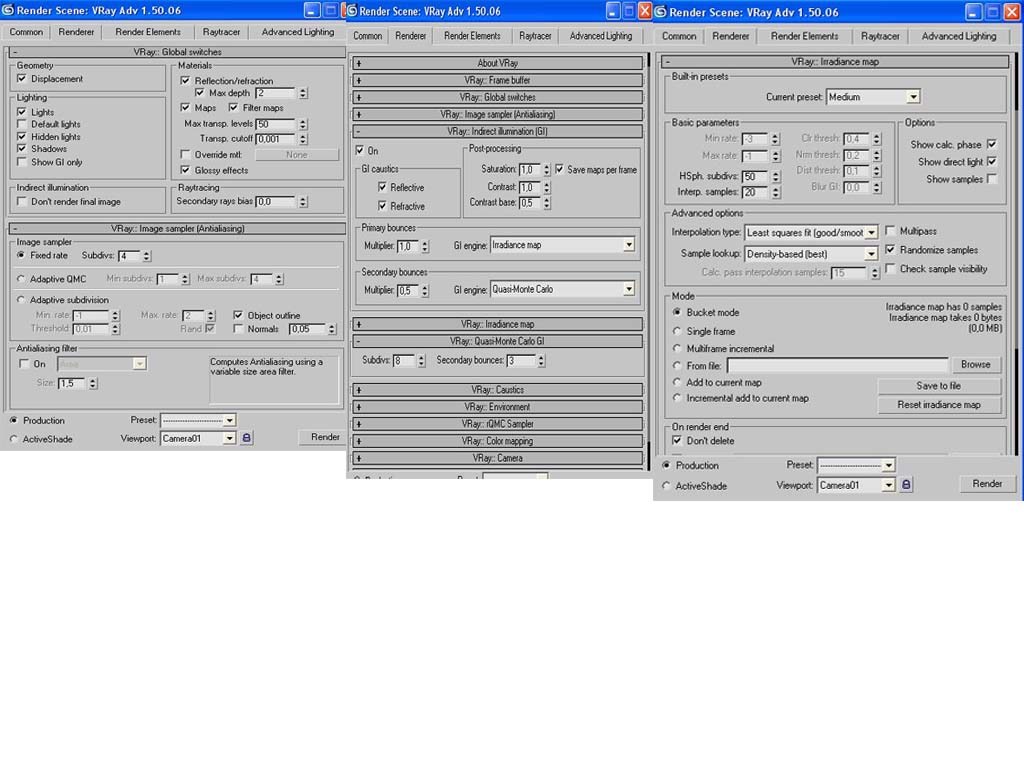Enable Show samples checkbox
The width and height of the screenshot is (1024, 768).
point(992,179)
